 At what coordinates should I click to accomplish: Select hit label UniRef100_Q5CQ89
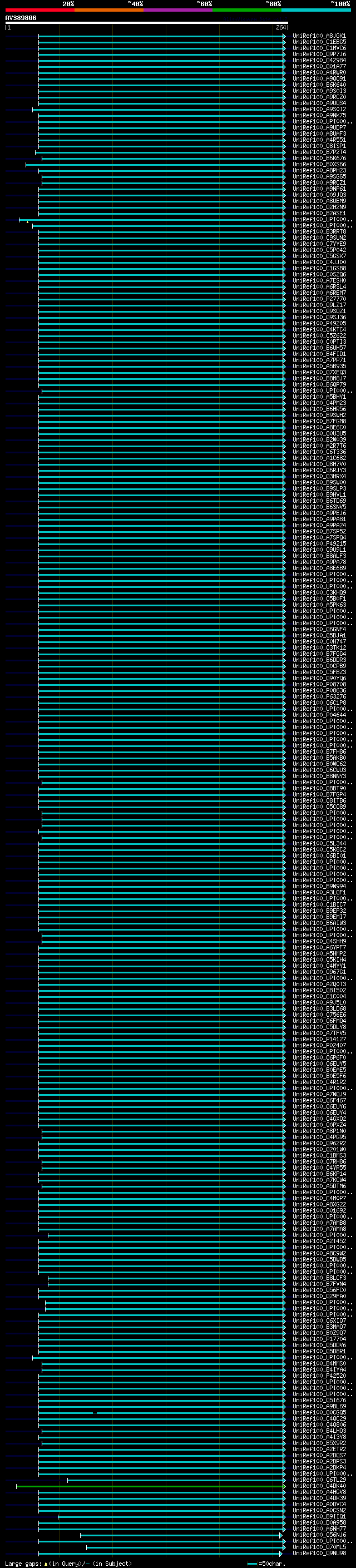click(319, 807)
